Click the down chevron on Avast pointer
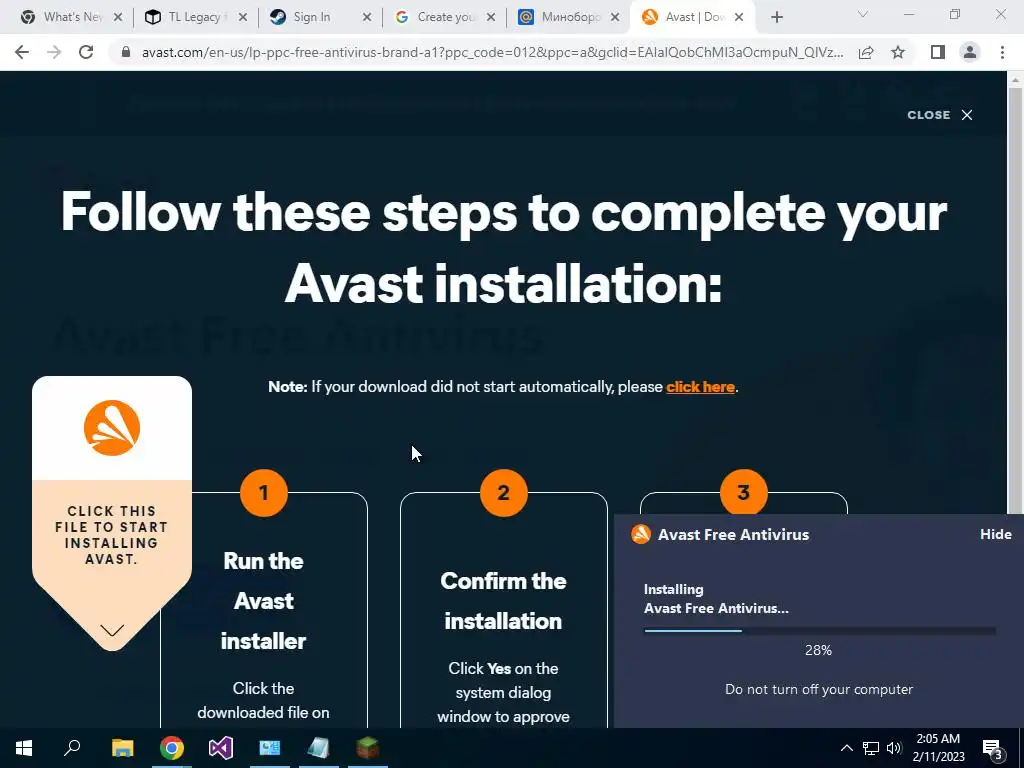Viewport: 1024px width, 768px height. [x=112, y=630]
